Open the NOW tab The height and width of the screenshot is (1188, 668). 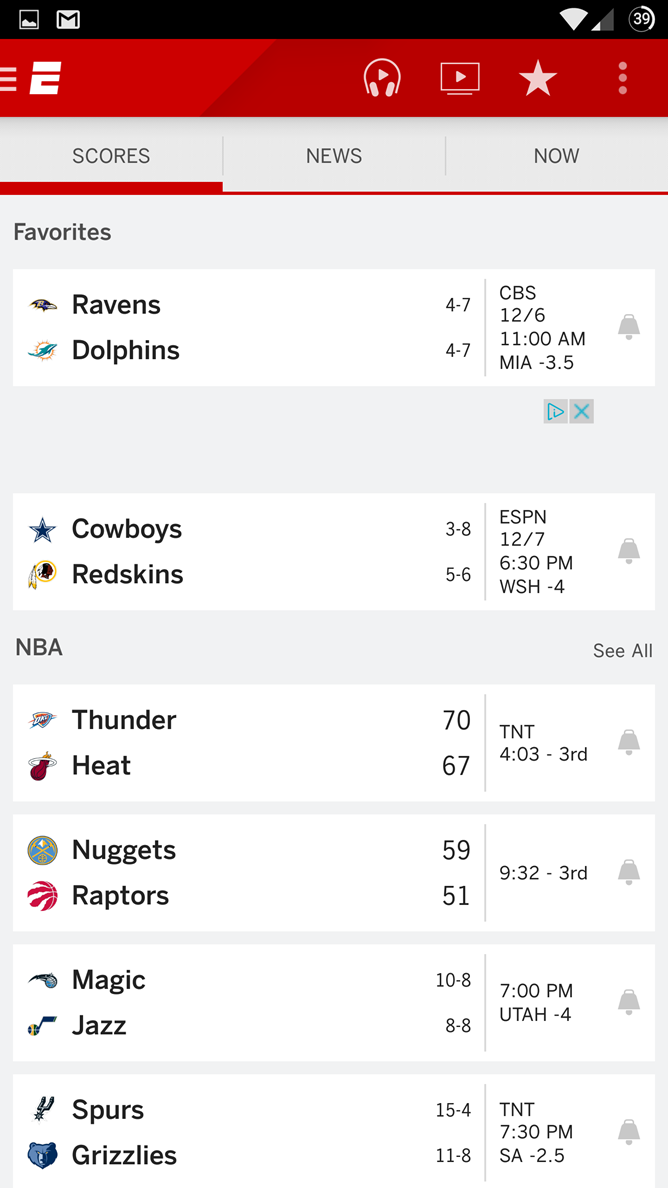coord(556,156)
